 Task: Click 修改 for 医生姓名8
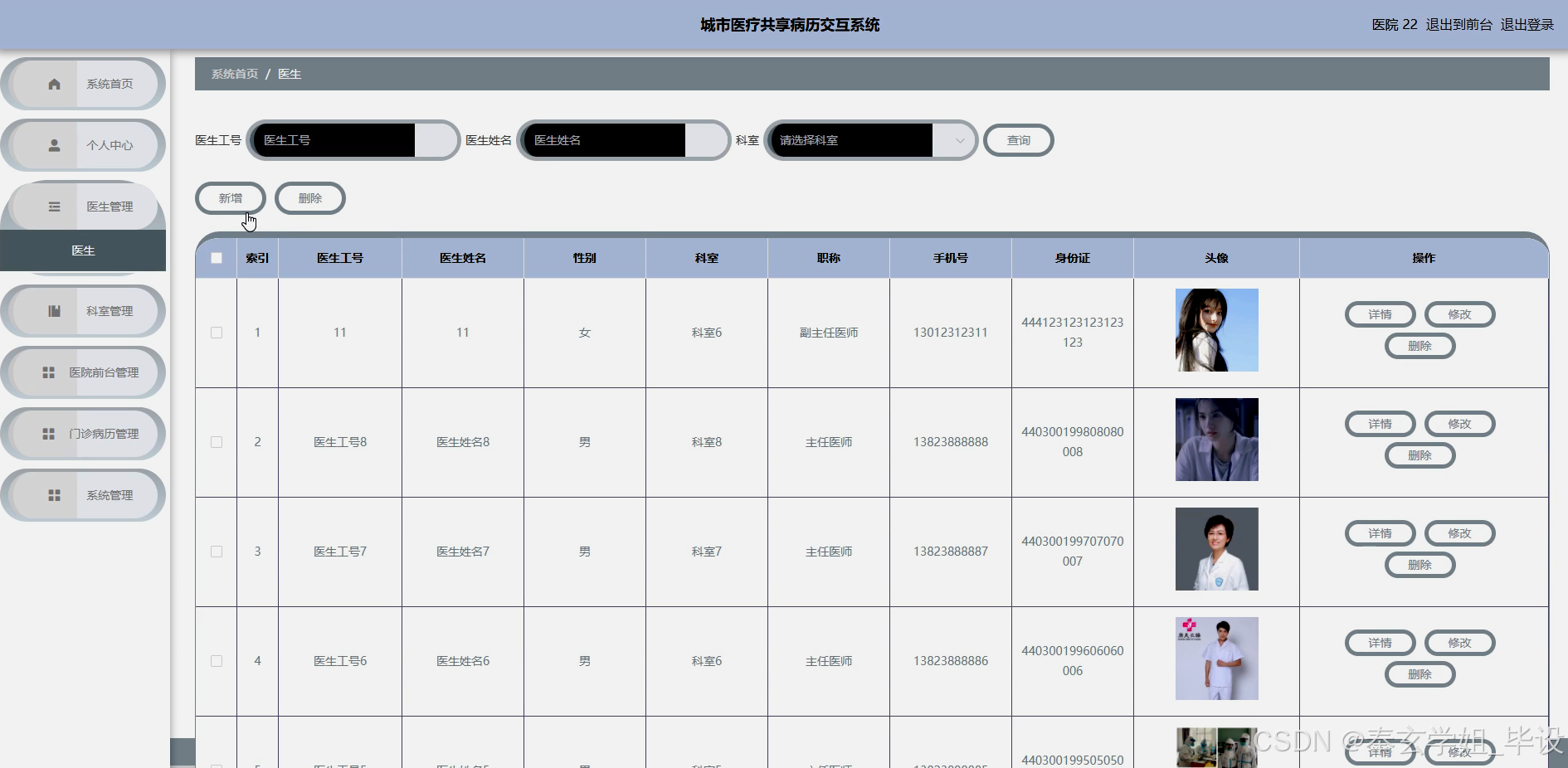point(1460,424)
